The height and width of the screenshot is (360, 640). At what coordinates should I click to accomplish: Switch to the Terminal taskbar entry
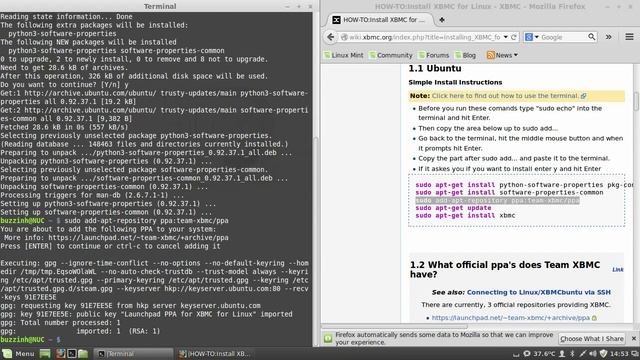click(133, 353)
